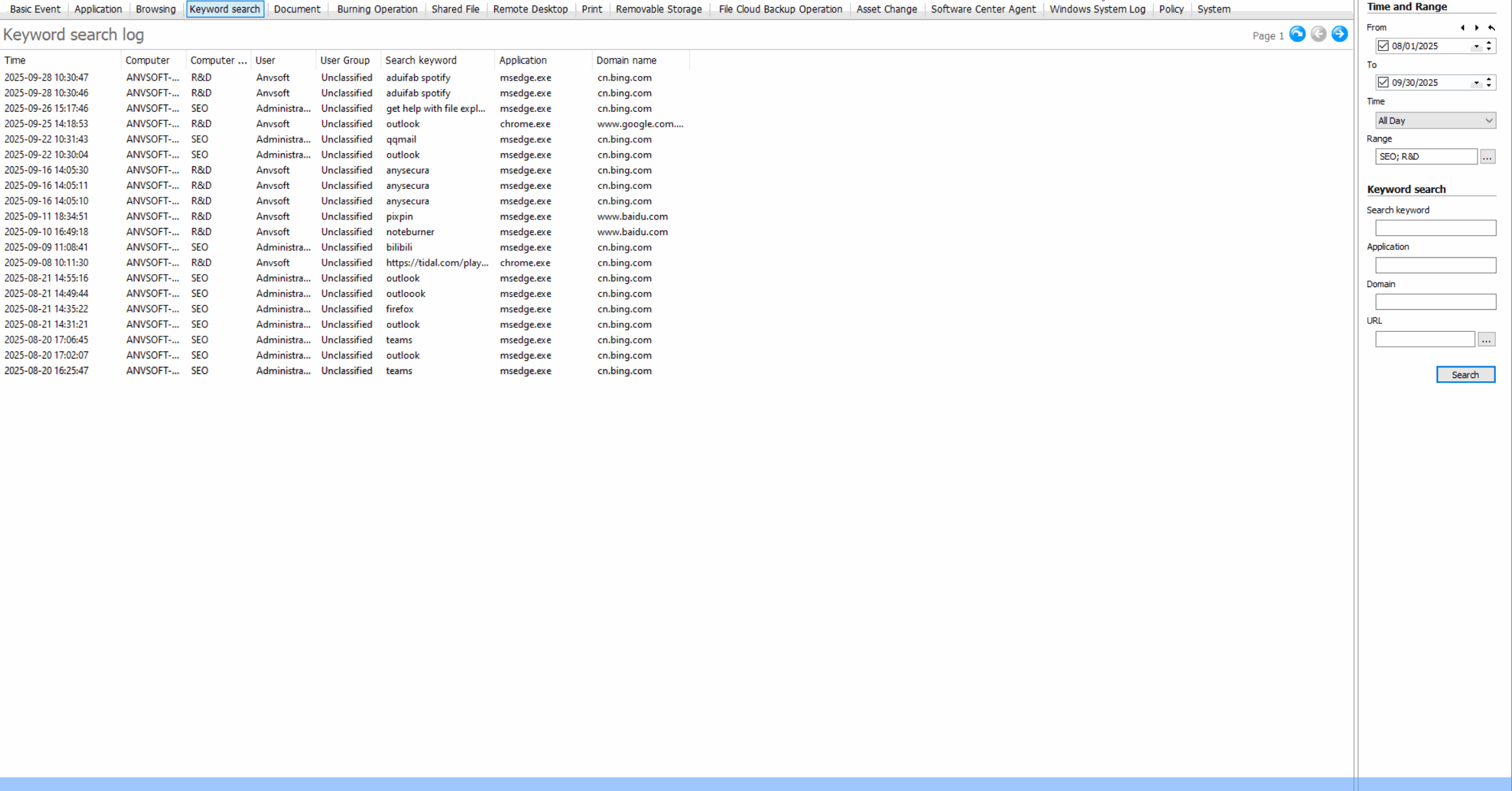Click the blue refresh page icon
Viewport: 1512px width, 791px height.
(x=1297, y=34)
